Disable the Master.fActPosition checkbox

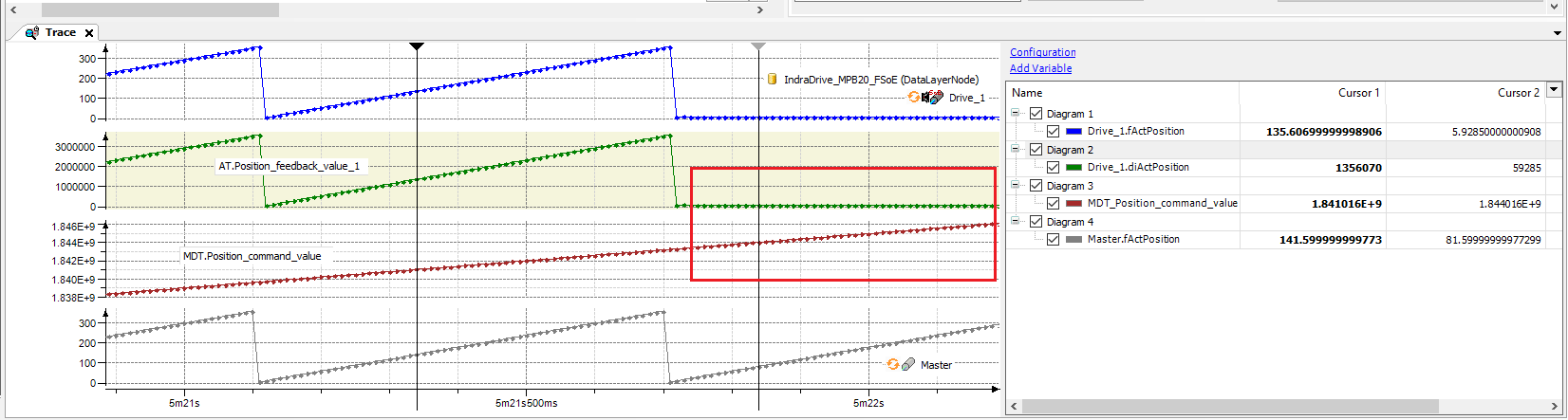[1053, 240]
